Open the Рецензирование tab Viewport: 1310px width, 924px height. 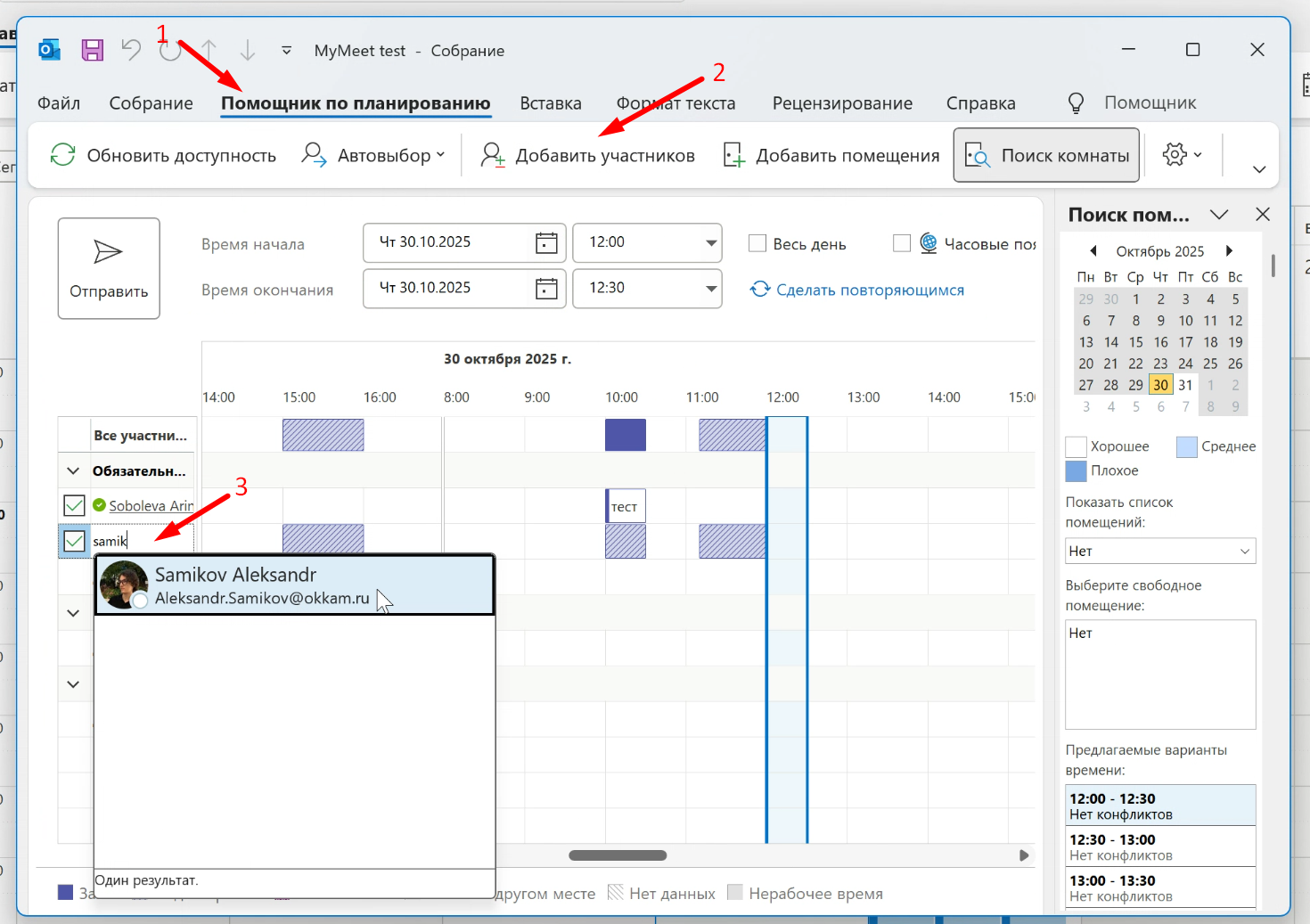pos(842,103)
